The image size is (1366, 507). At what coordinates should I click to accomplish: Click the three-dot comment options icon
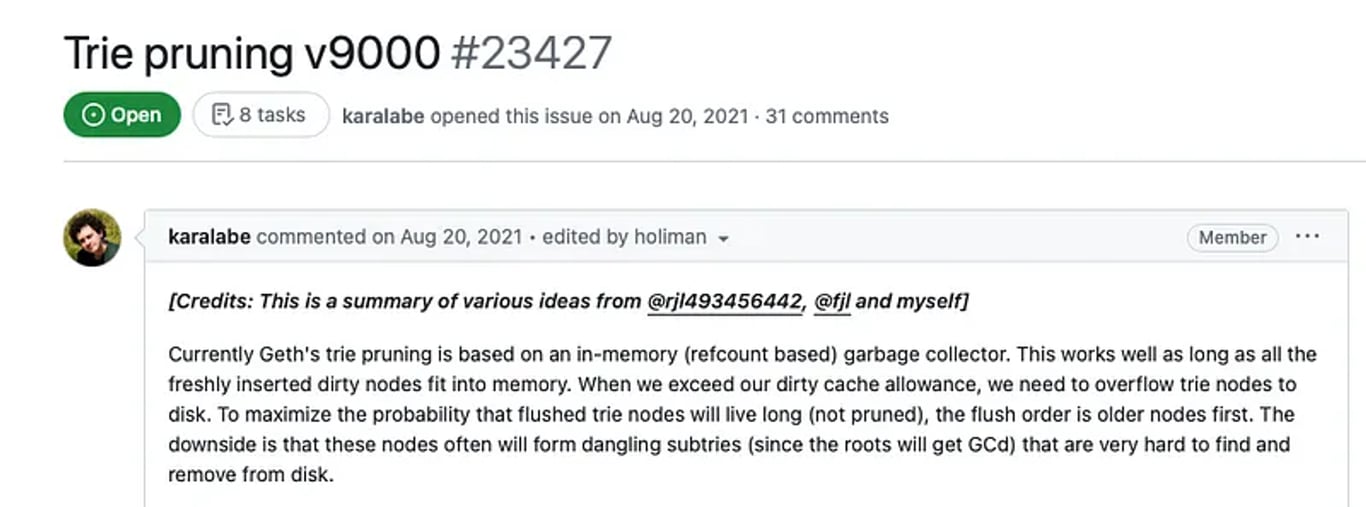[x=1307, y=237]
